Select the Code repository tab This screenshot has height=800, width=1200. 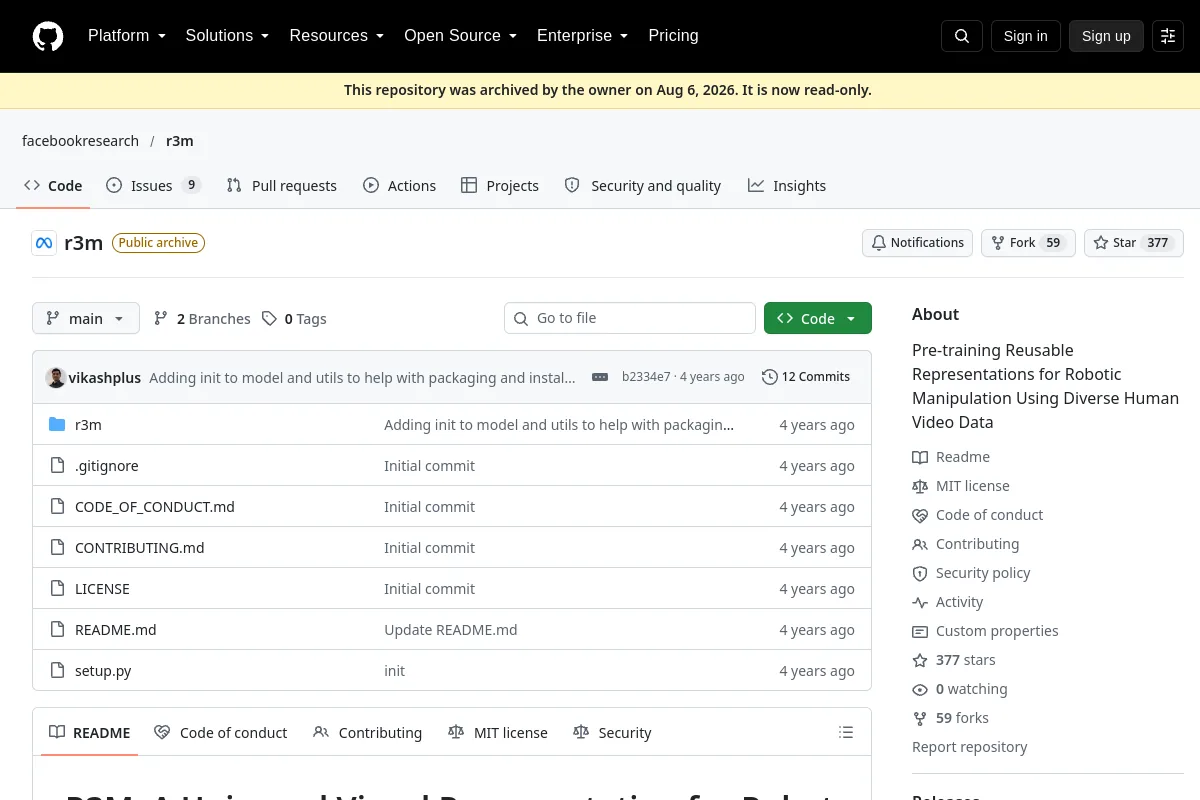tap(53, 186)
